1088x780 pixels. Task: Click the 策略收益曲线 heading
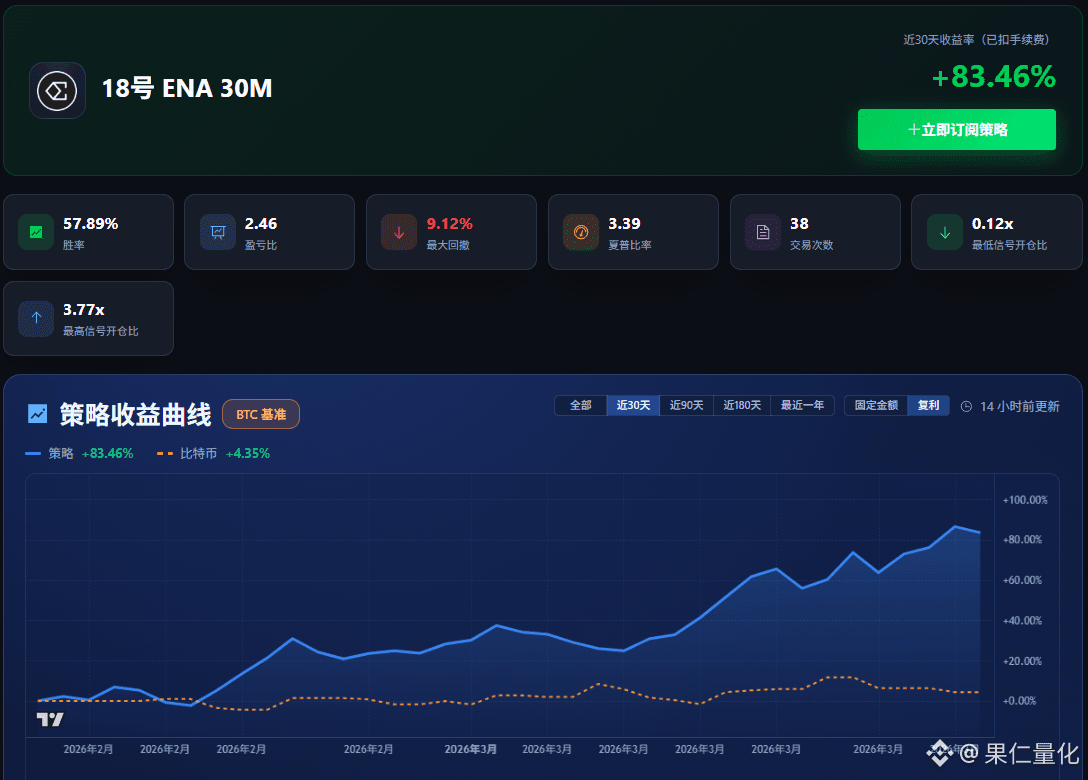click(x=135, y=414)
